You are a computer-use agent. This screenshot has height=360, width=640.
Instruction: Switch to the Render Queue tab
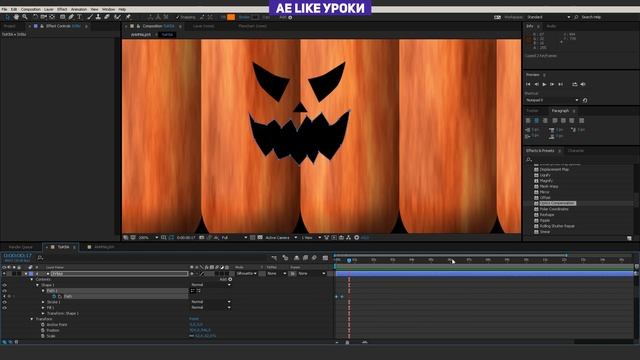[x=20, y=247]
